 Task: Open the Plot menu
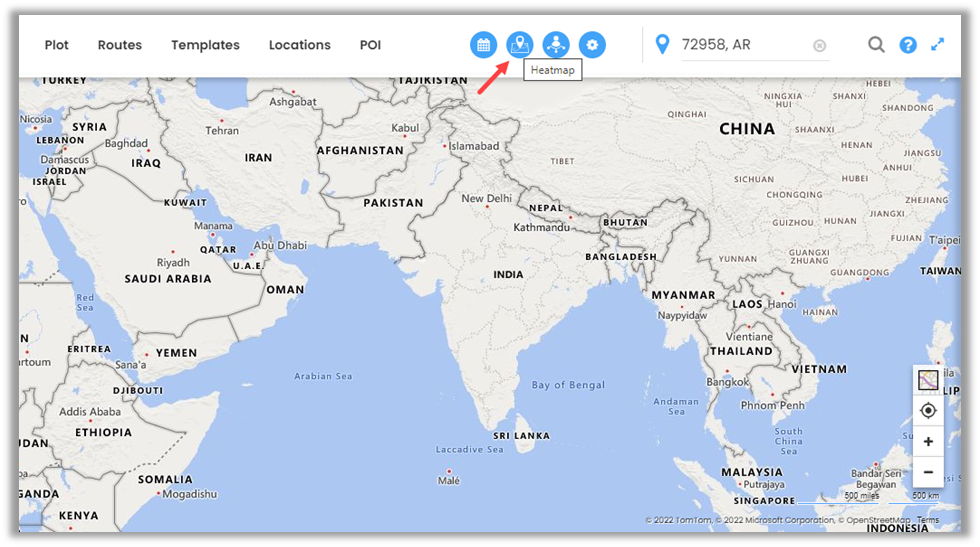point(56,45)
